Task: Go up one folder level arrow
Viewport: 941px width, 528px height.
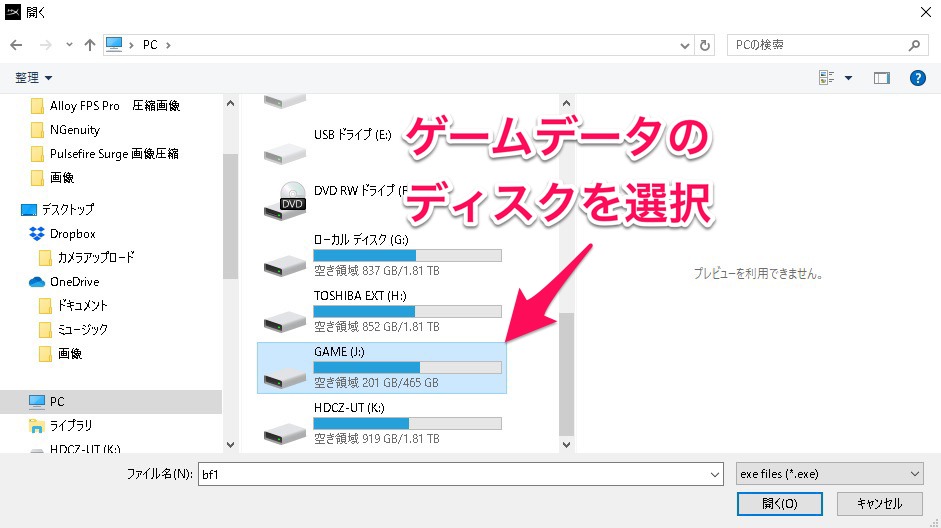Action: coord(89,45)
